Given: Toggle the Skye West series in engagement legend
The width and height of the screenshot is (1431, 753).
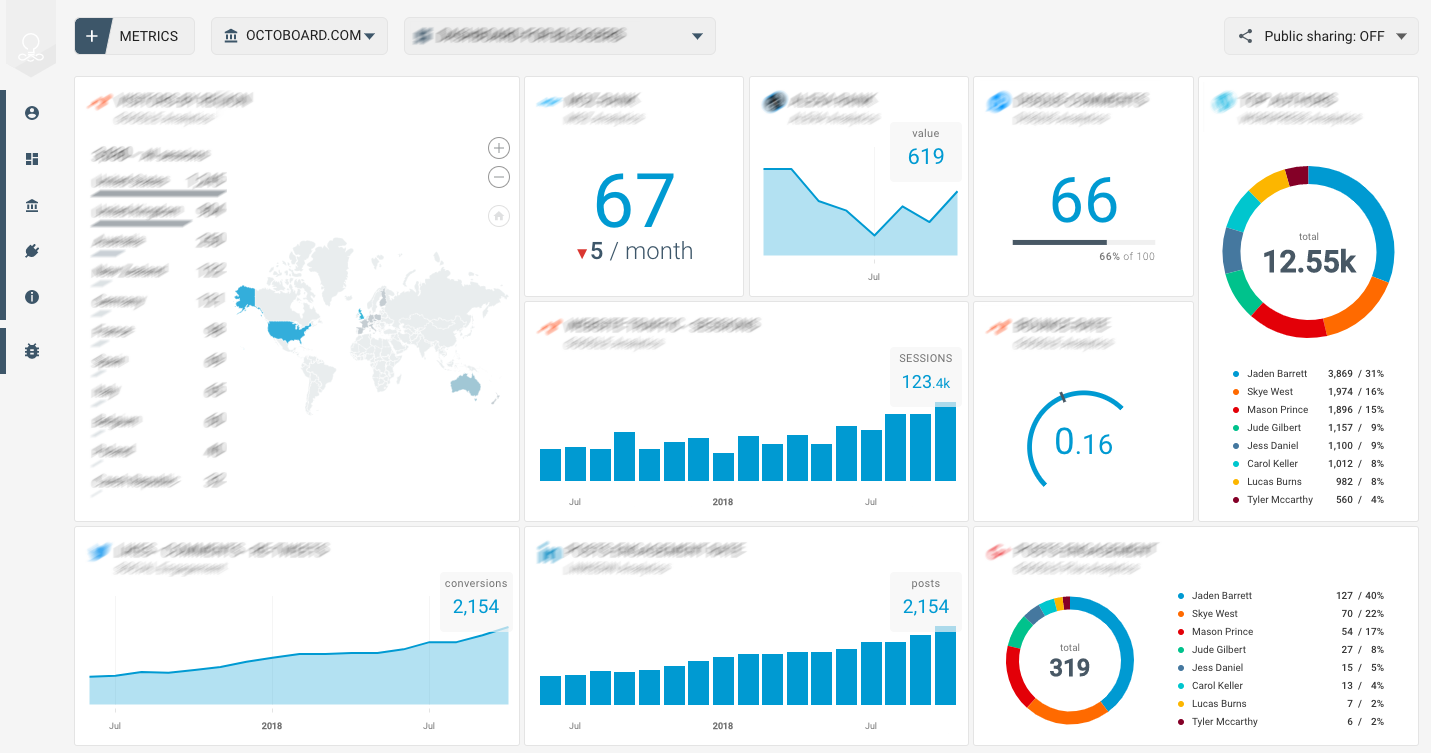Looking at the screenshot, I should click(1214, 613).
